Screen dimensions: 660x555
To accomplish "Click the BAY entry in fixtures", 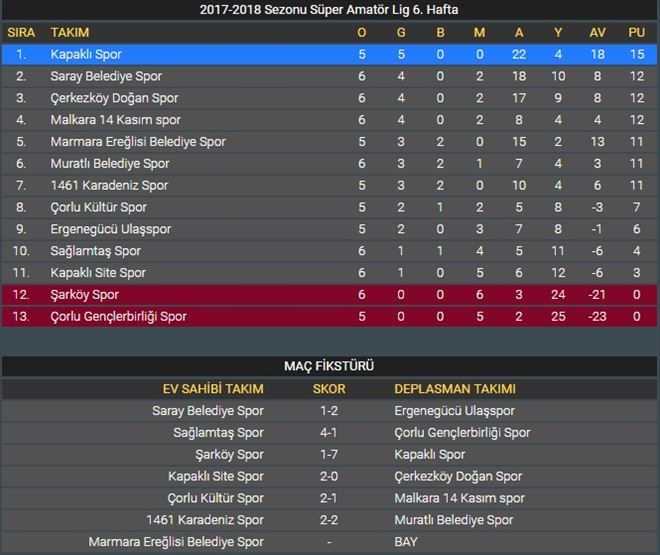I will pyautogui.click(x=406, y=542).
